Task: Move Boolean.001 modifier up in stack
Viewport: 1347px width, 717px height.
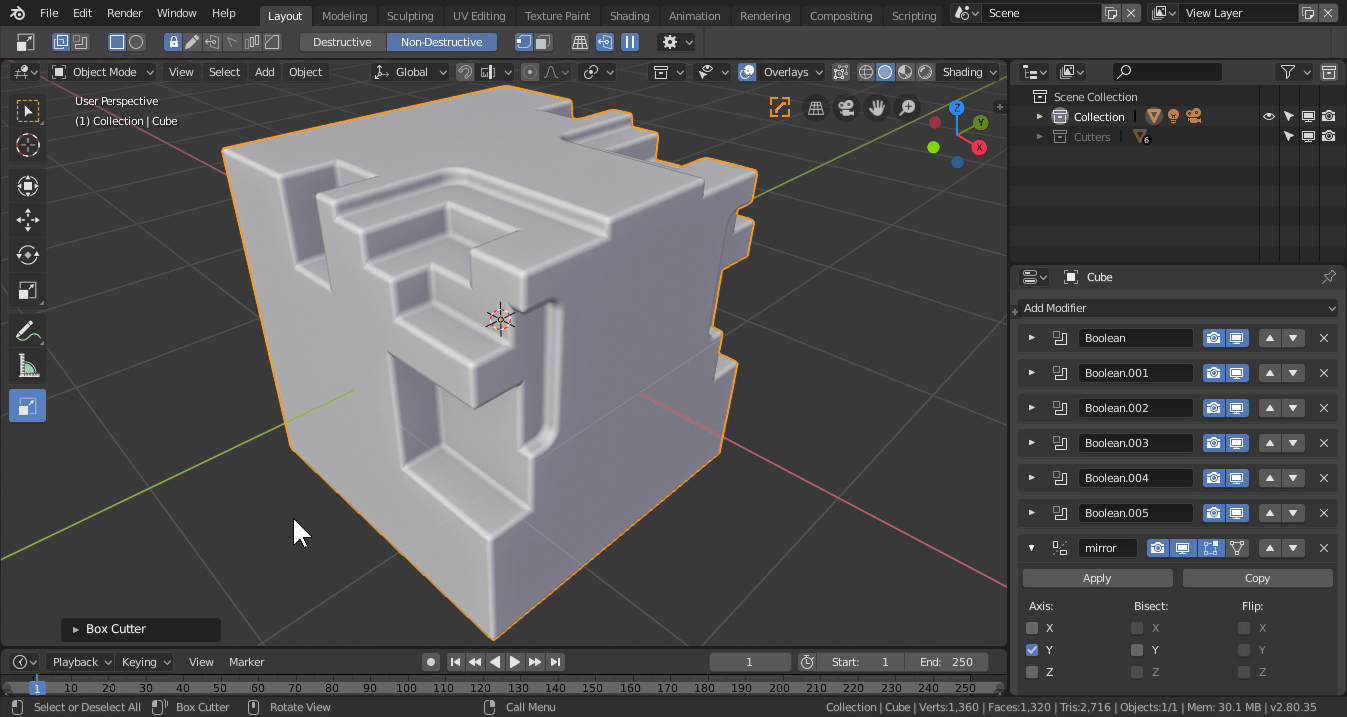Action: [x=1270, y=373]
